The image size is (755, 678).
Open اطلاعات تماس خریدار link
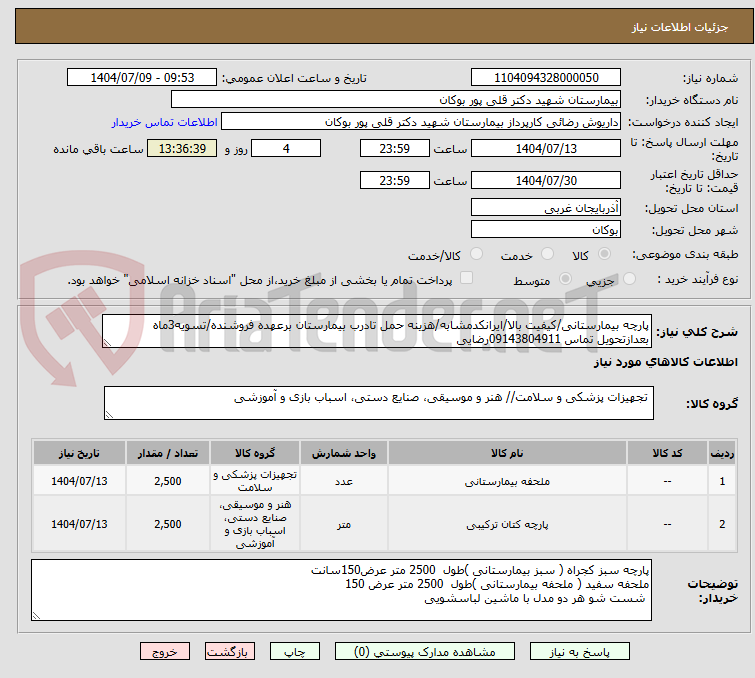pyautogui.click(x=165, y=122)
